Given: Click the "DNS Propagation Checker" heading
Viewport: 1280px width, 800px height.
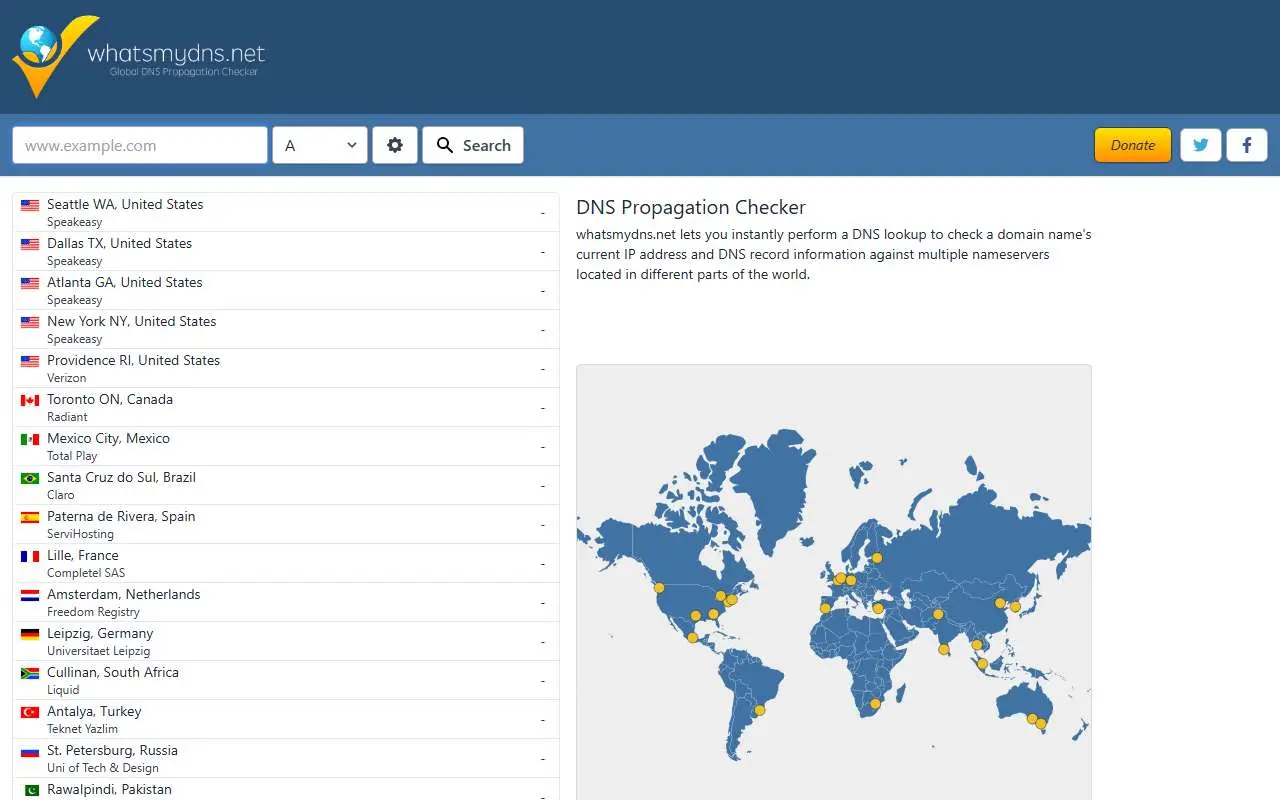Looking at the screenshot, I should 691,208.
